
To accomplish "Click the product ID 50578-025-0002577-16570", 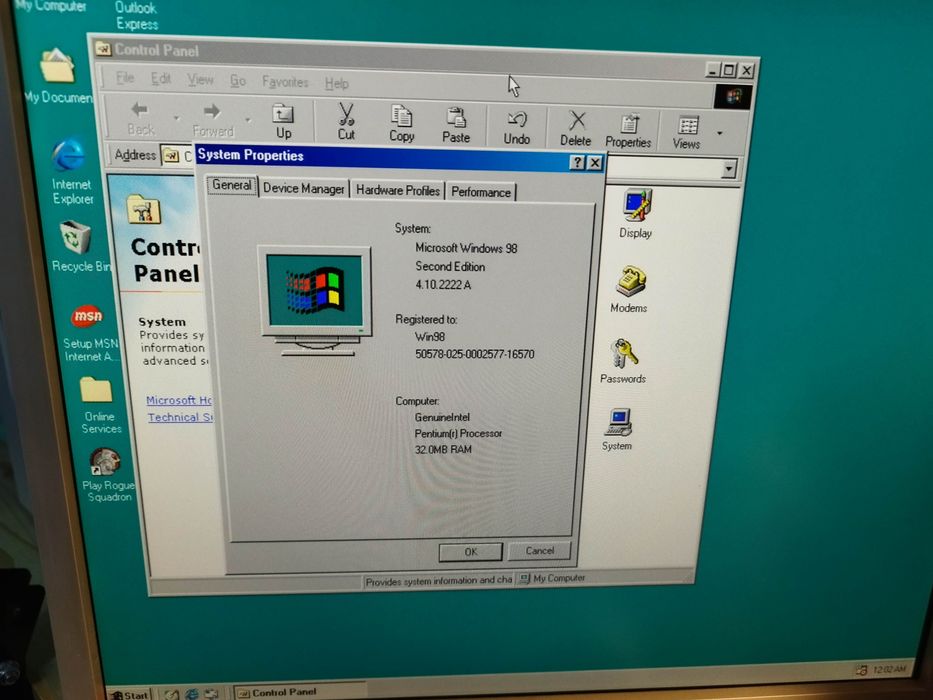I will (x=474, y=354).
